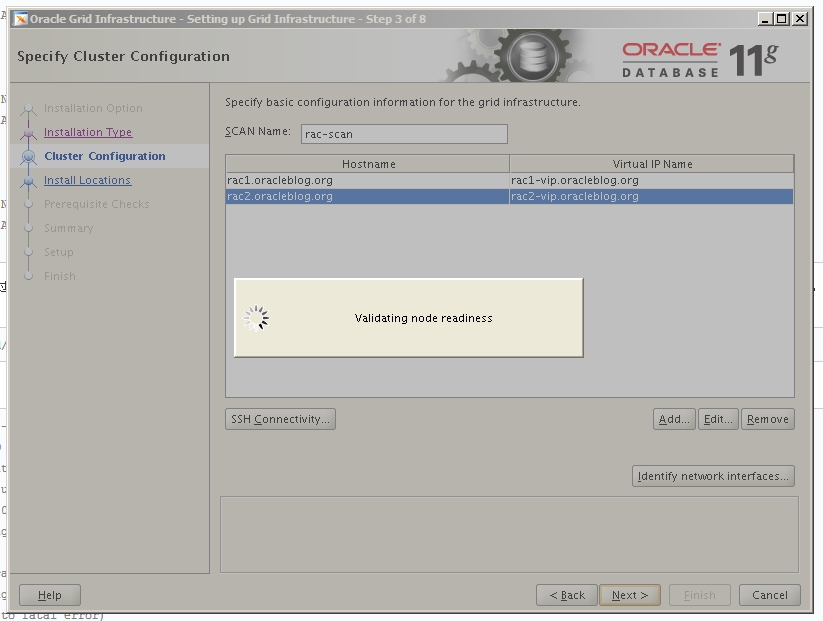Minimize the installer window
823x621 pixels.
(x=765, y=19)
